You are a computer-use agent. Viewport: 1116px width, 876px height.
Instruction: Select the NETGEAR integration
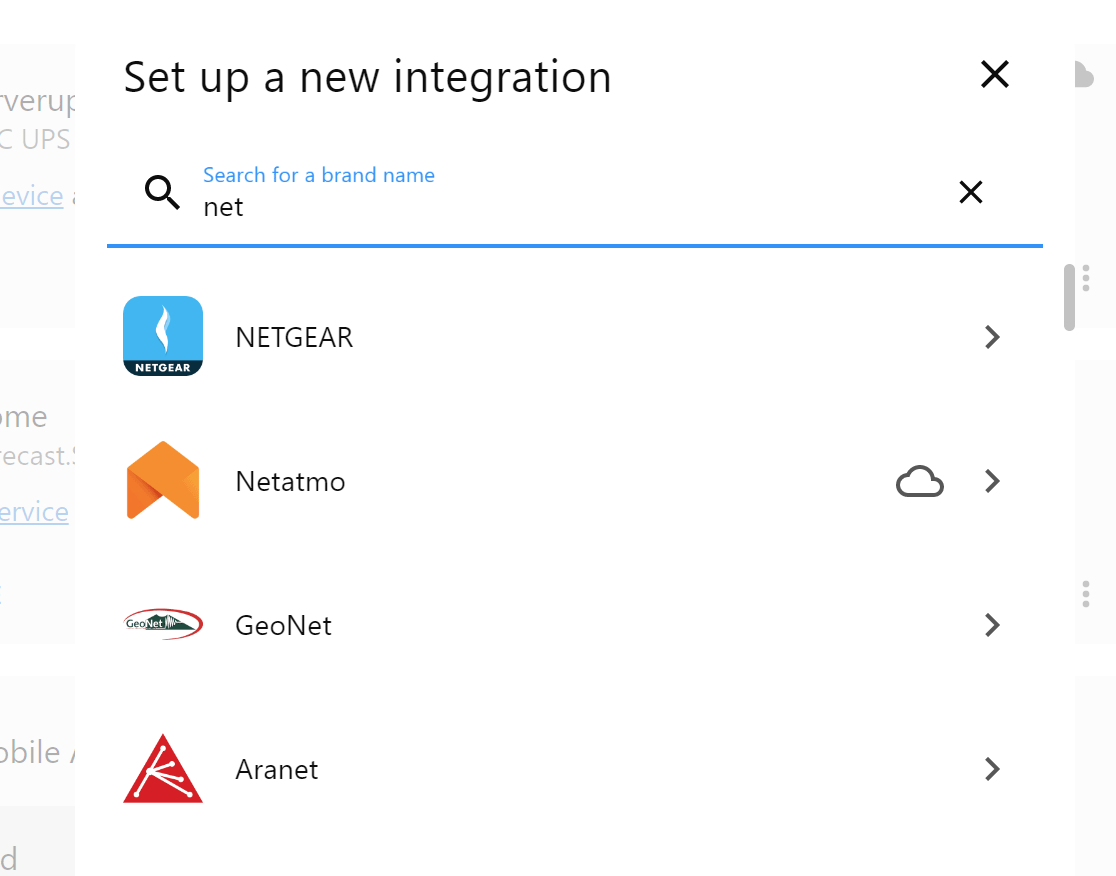click(x=500, y=337)
